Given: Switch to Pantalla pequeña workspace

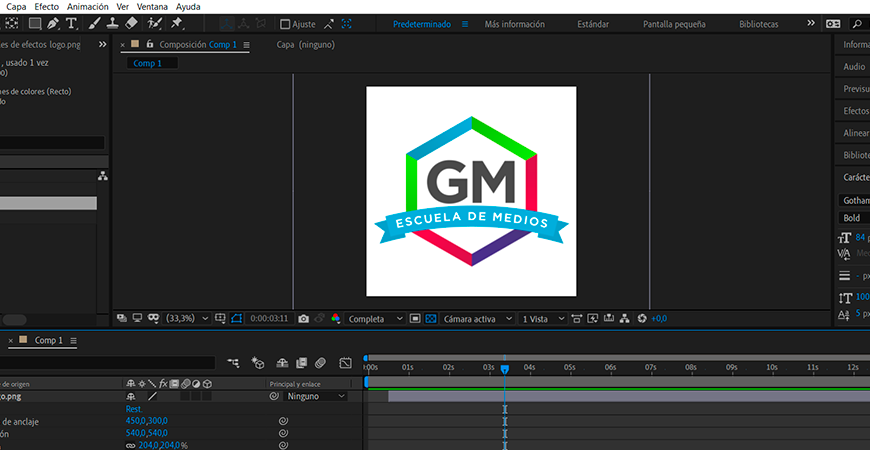Looking at the screenshot, I should point(674,24).
